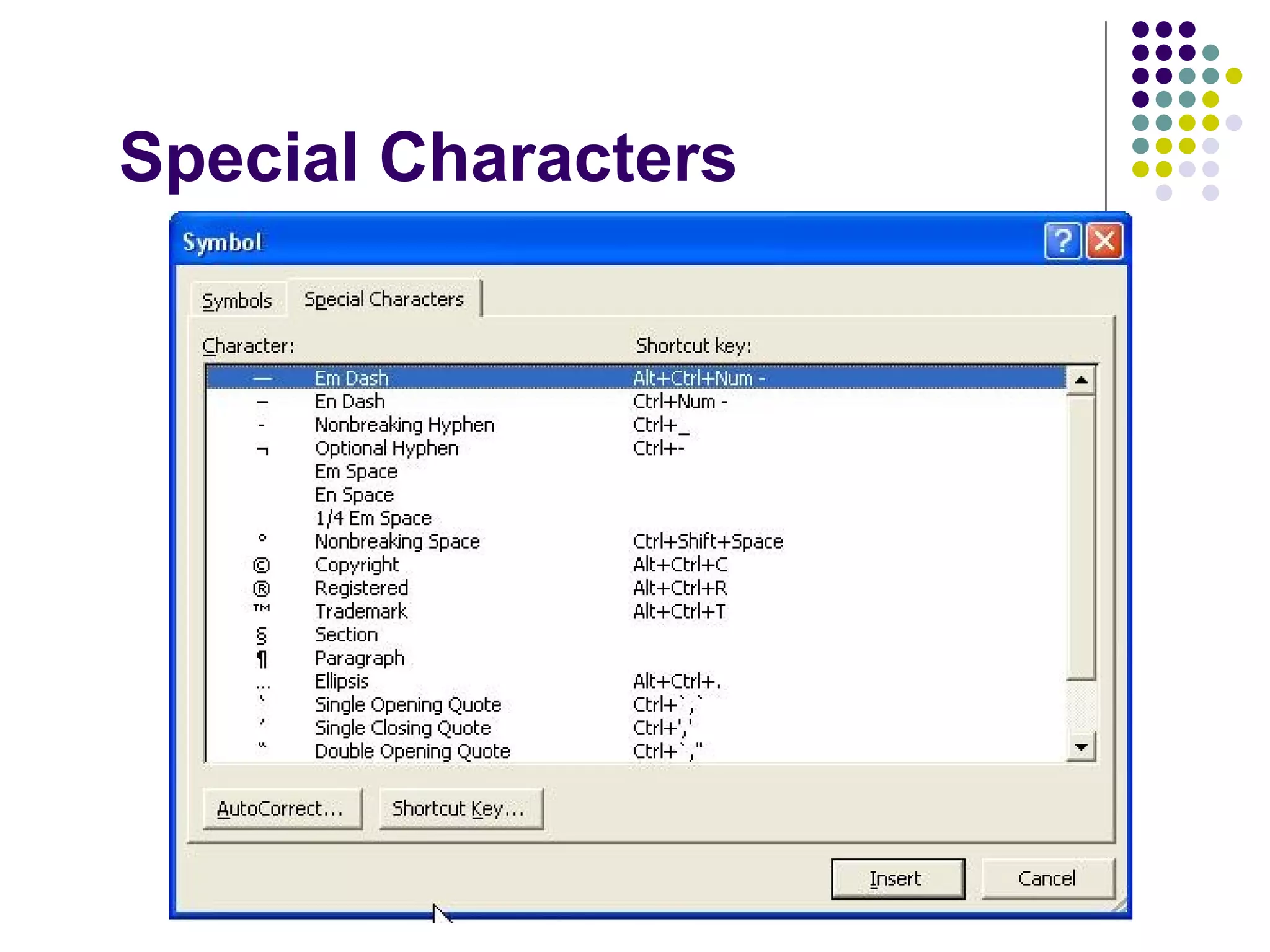Select the Em Space entry
Image resolution: width=1270 pixels, height=952 pixels.
[636, 471]
